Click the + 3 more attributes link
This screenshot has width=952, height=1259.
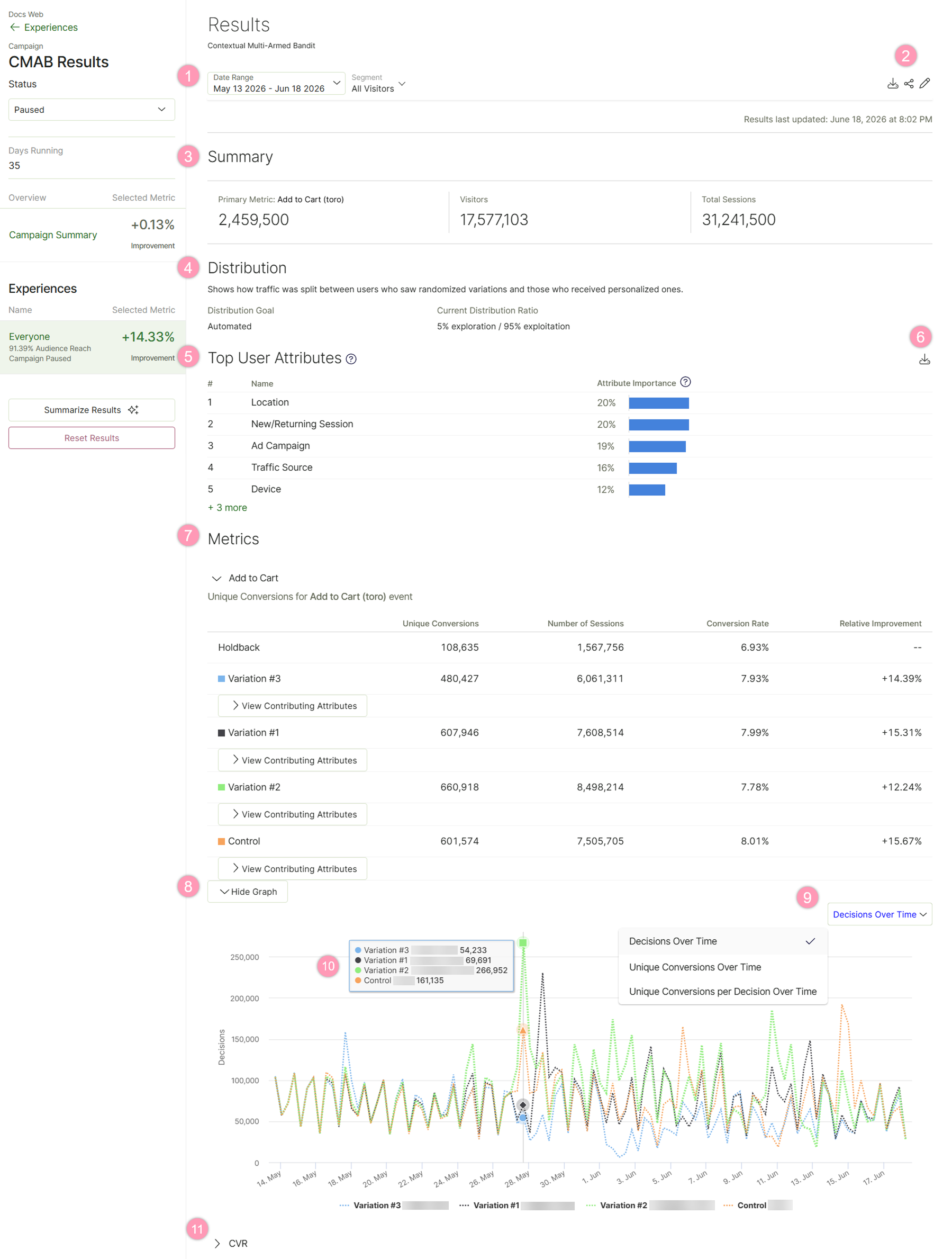(x=227, y=508)
